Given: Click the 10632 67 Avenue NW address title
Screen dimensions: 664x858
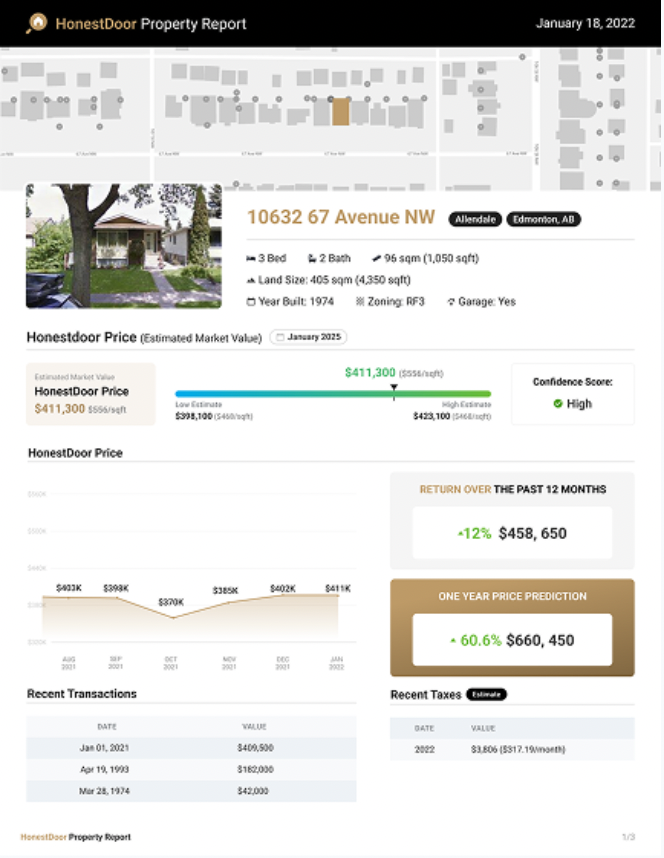Looking at the screenshot, I should pos(341,217).
